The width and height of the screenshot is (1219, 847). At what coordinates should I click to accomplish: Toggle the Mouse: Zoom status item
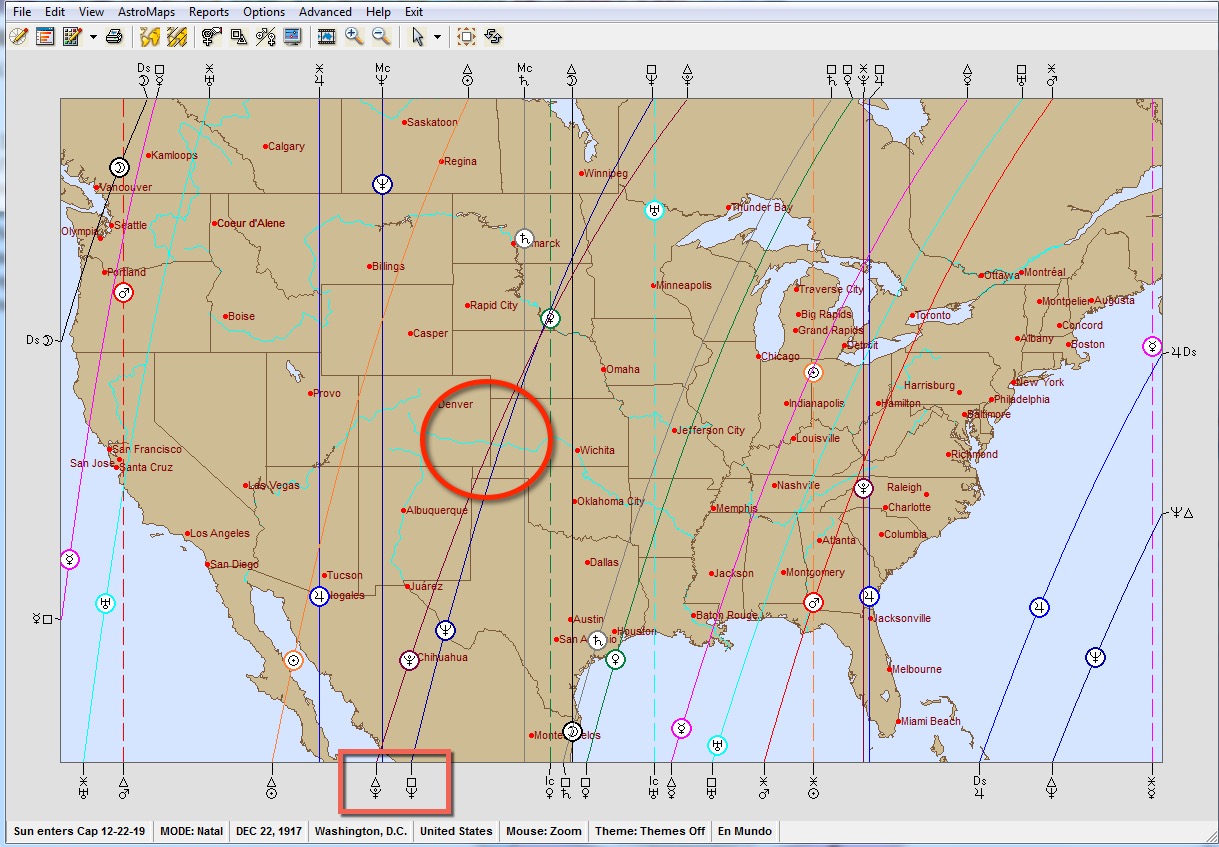click(543, 831)
